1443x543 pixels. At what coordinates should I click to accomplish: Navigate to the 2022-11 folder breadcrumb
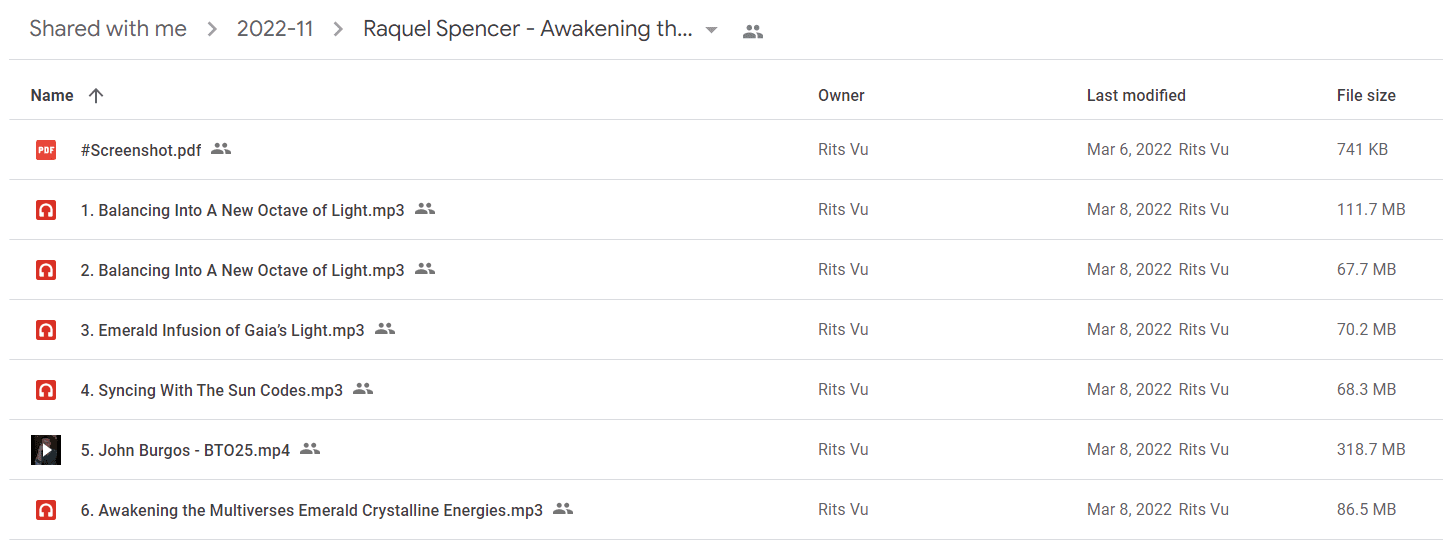275,29
